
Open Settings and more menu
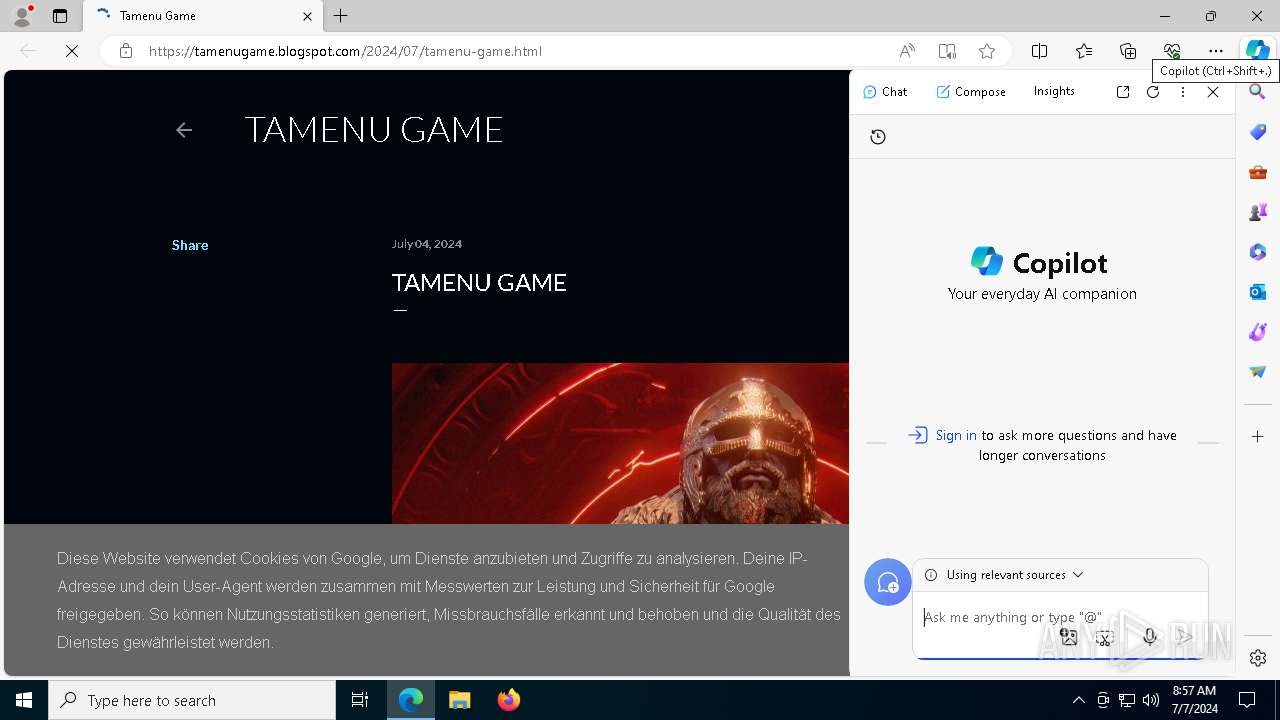coord(1216,51)
